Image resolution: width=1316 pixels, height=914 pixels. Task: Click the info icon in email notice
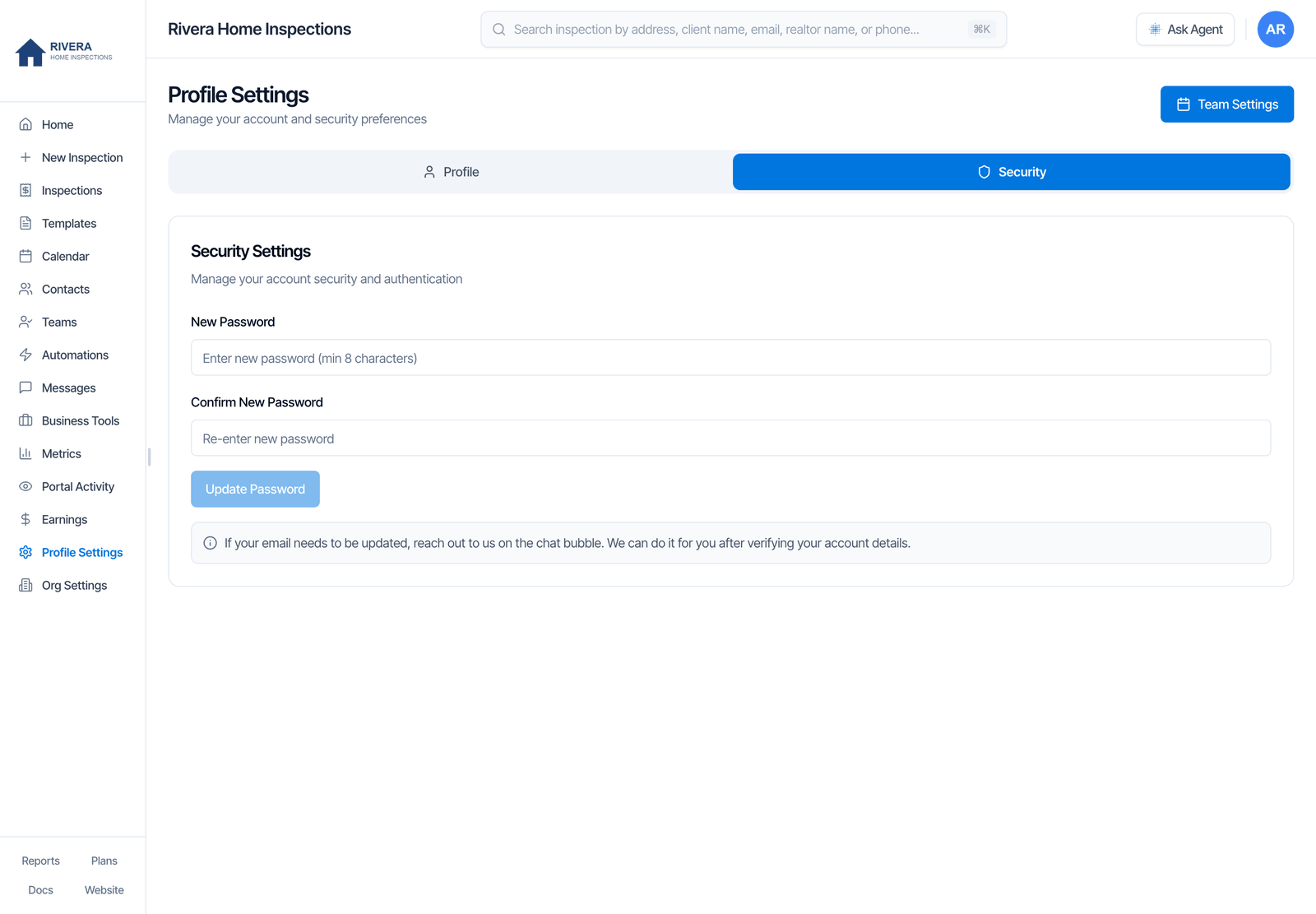click(x=210, y=543)
